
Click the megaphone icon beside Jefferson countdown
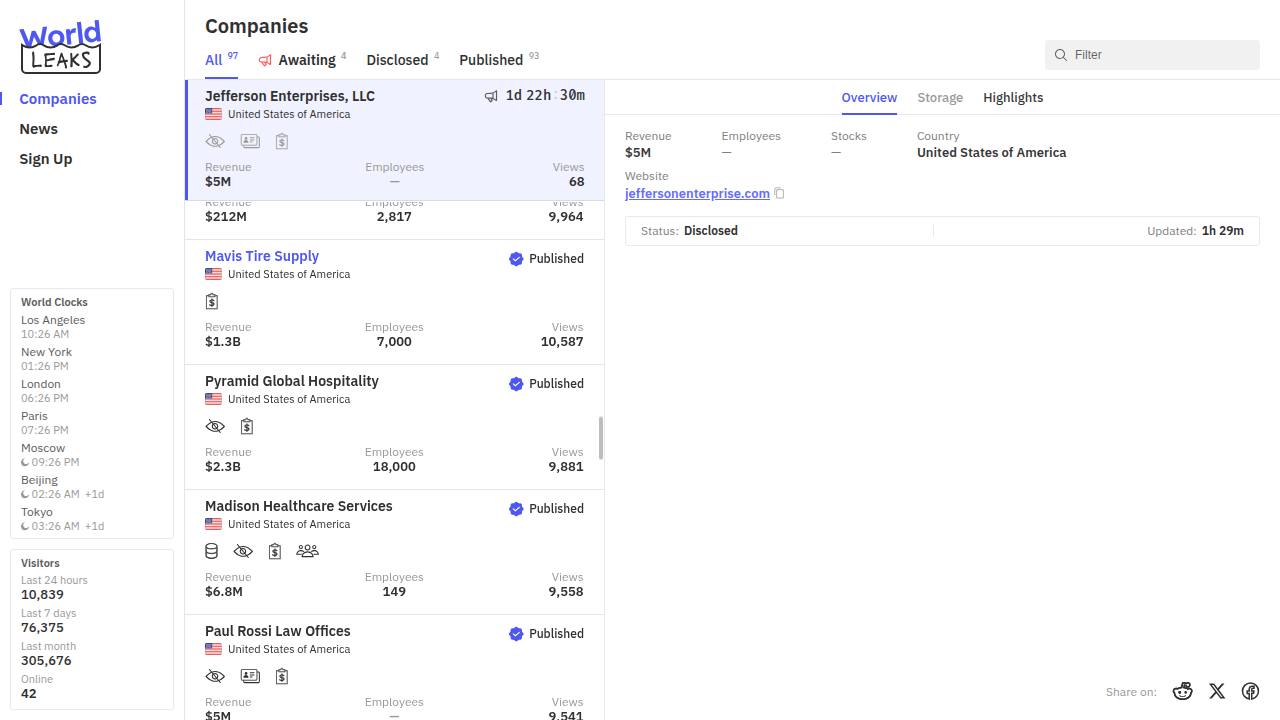coord(491,96)
